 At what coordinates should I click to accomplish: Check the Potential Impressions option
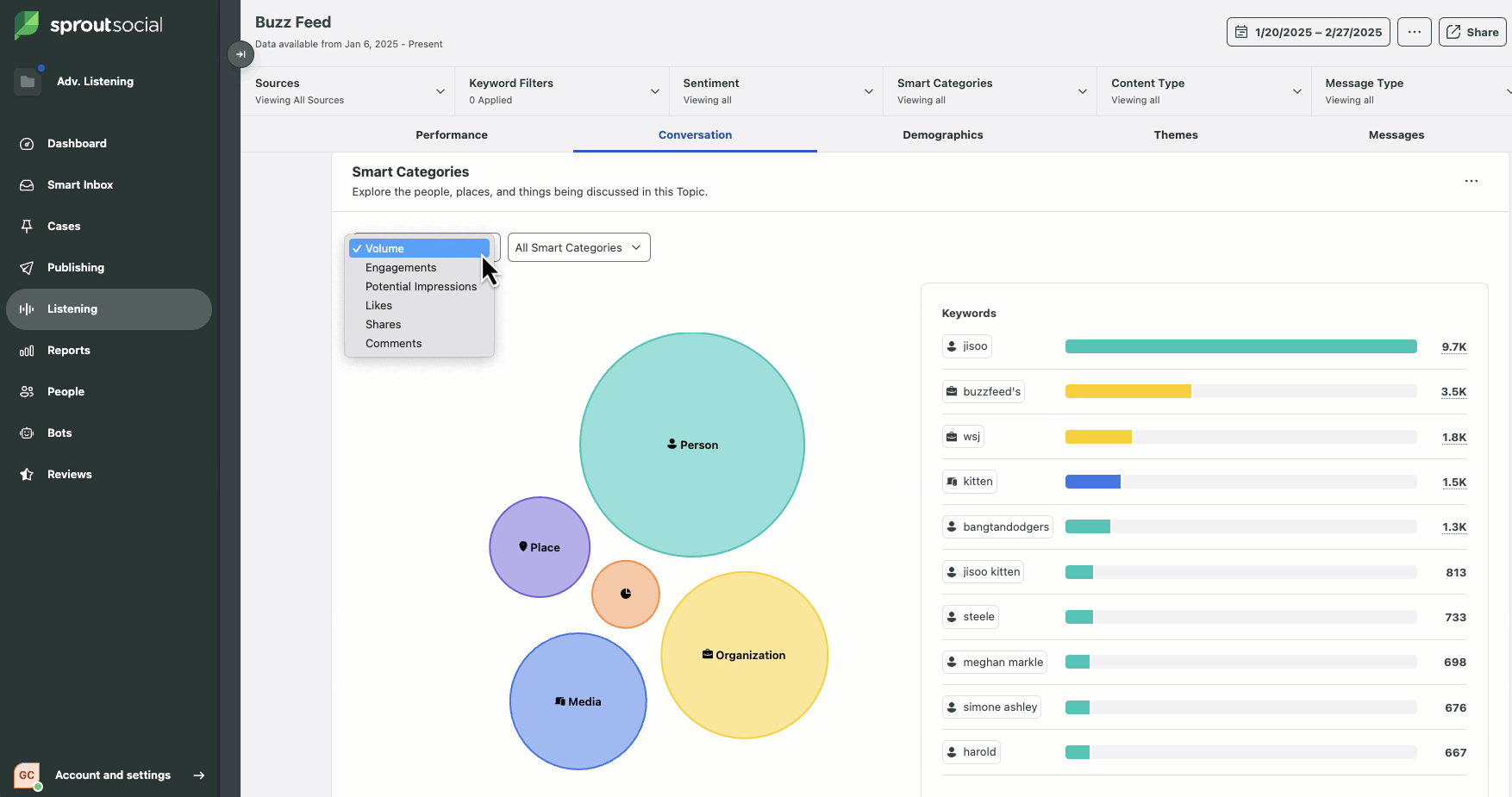[421, 286]
